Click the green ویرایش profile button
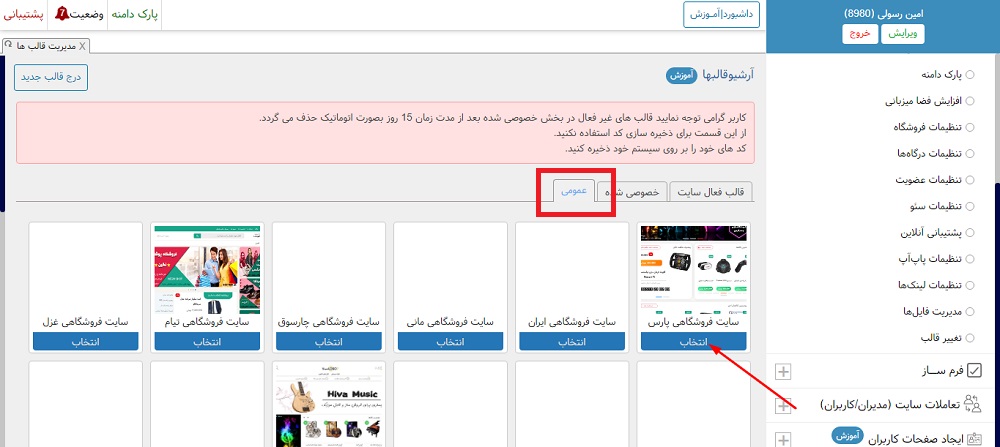The image size is (1000, 447). [905, 33]
